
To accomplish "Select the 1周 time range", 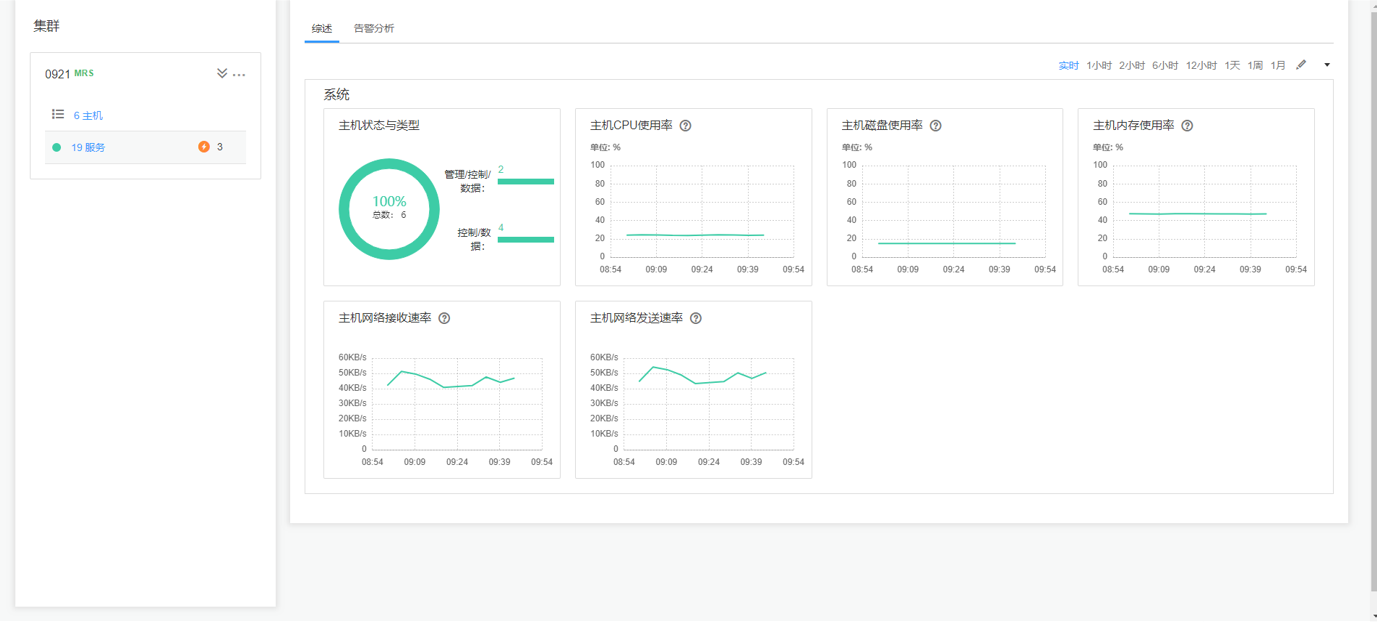I will click(x=1255, y=64).
